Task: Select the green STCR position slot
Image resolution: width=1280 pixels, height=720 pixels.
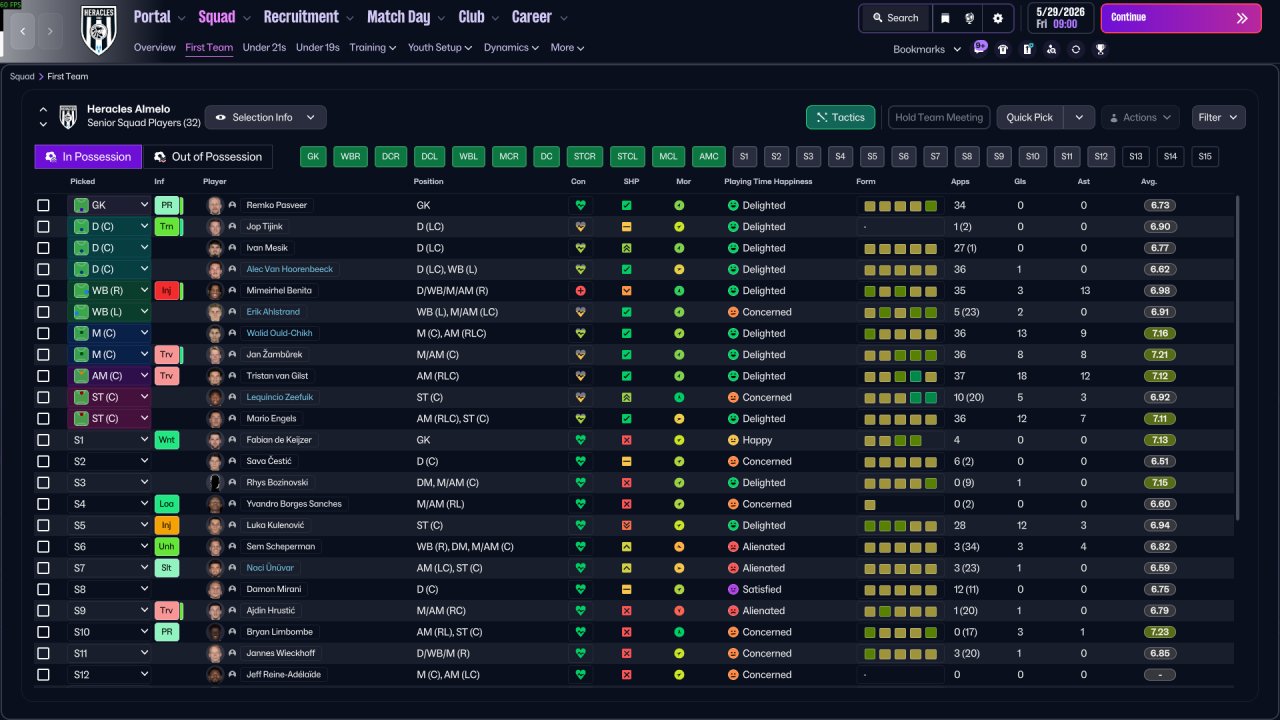Action: (585, 157)
